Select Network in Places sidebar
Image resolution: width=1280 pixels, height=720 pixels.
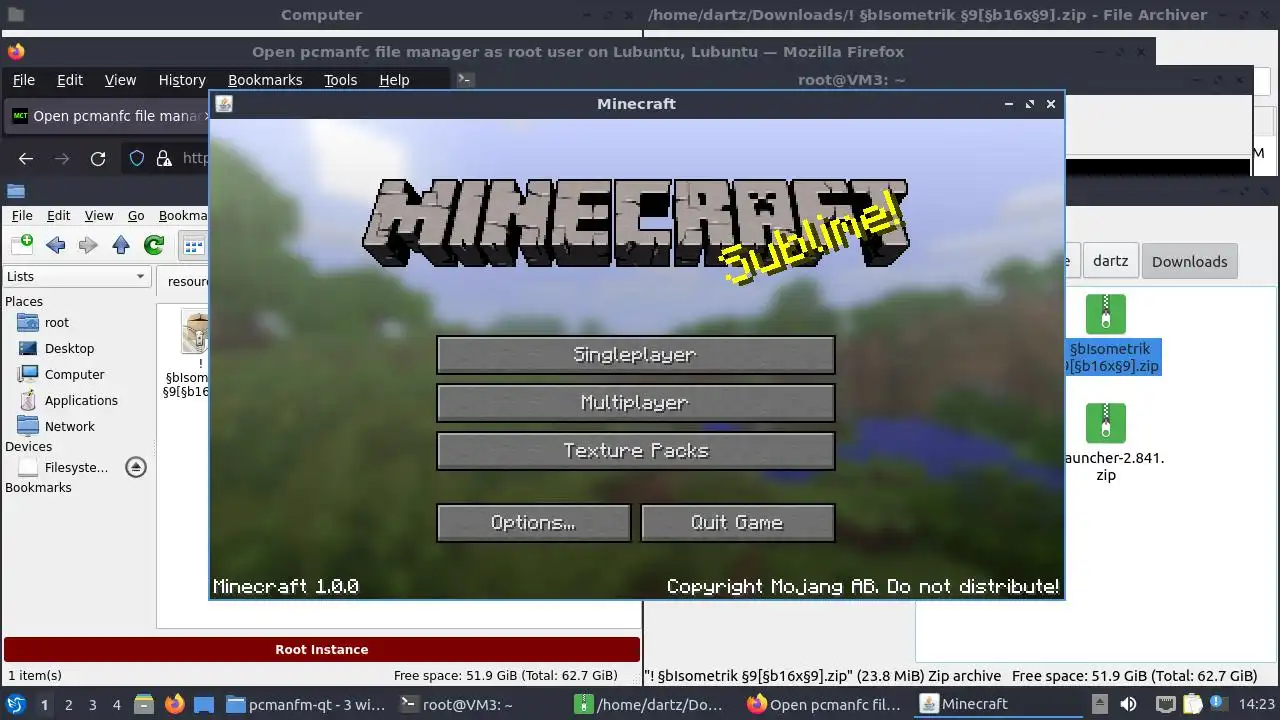(69, 427)
